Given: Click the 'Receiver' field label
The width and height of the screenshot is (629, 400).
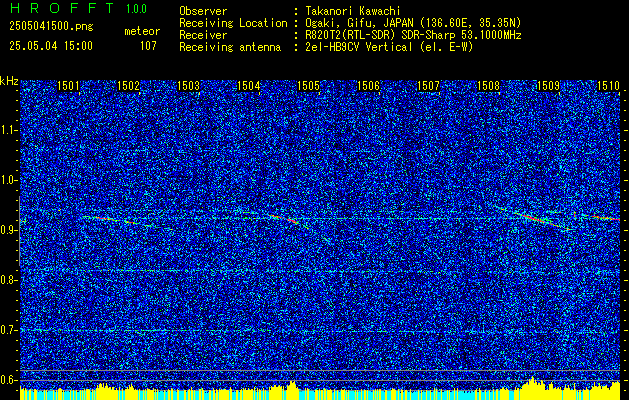Looking at the screenshot, I should pyautogui.click(x=203, y=35).
